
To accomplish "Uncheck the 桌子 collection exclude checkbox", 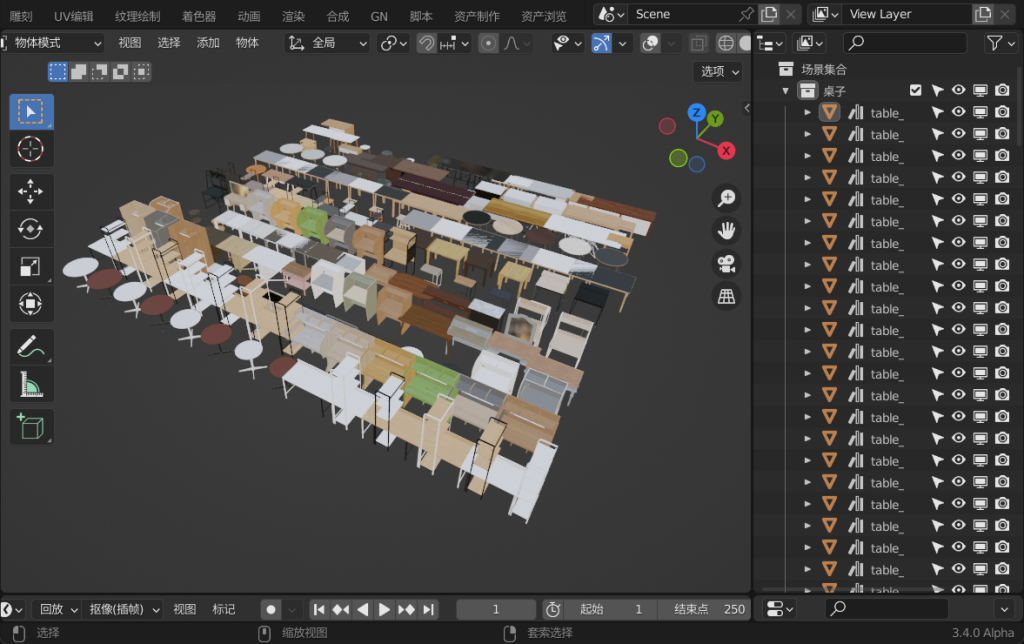I will coord(915,91).
